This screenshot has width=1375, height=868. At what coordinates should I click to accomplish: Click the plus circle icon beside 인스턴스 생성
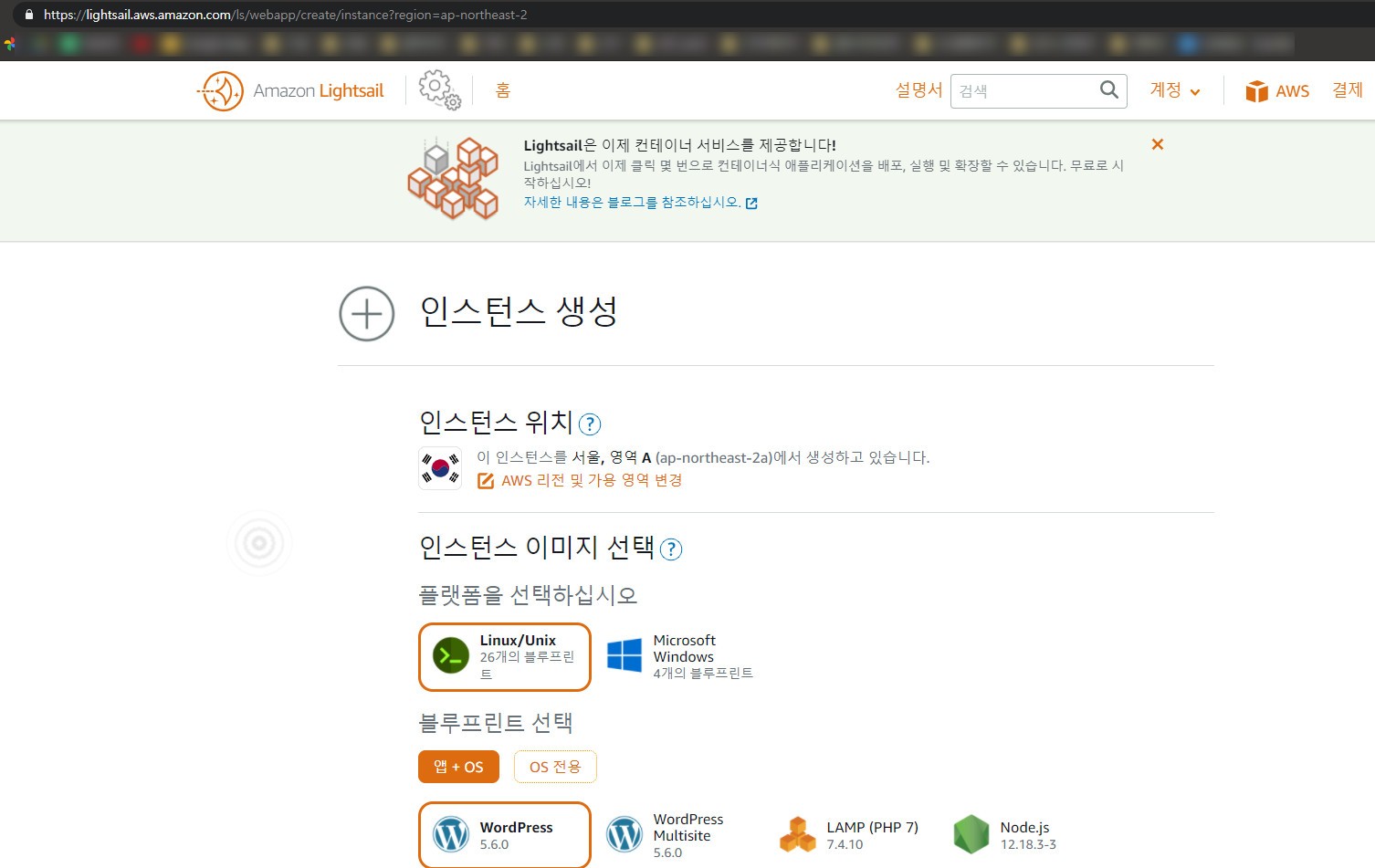point(367,314)
